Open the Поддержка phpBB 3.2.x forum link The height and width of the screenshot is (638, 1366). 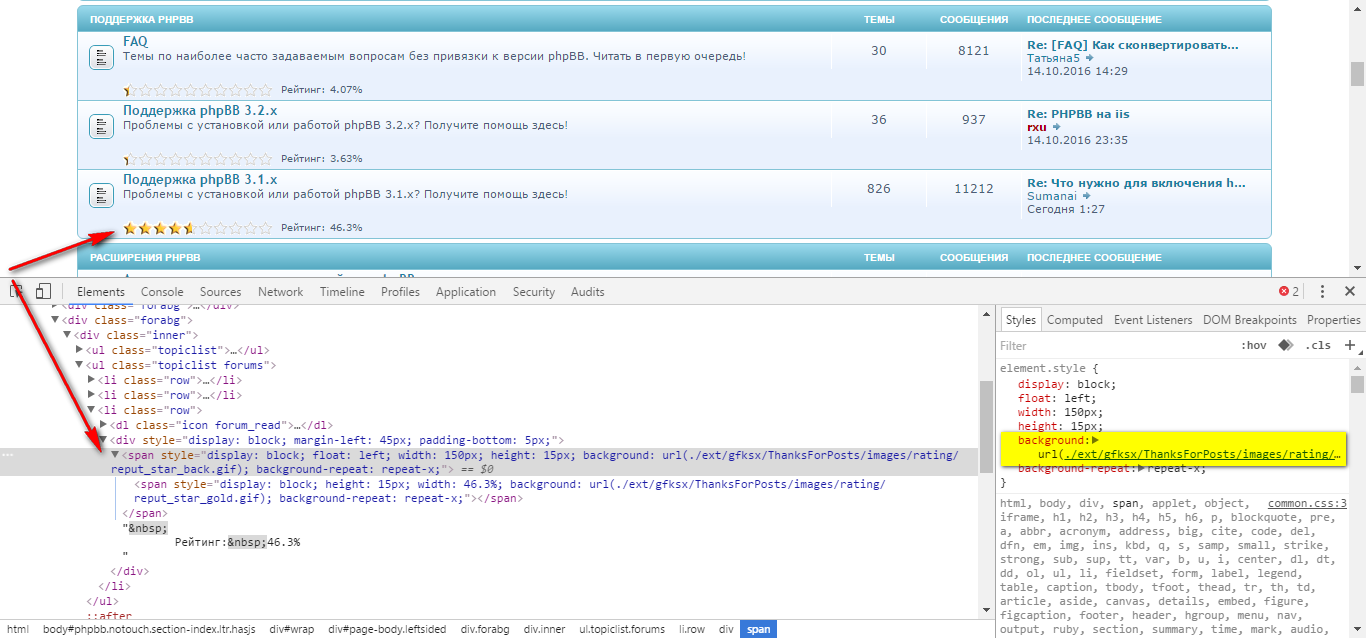tap(200, 110)
